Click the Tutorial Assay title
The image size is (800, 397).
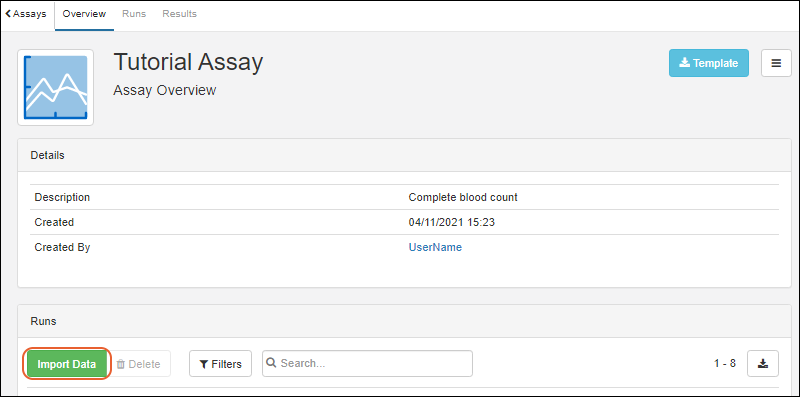(188, 62)
